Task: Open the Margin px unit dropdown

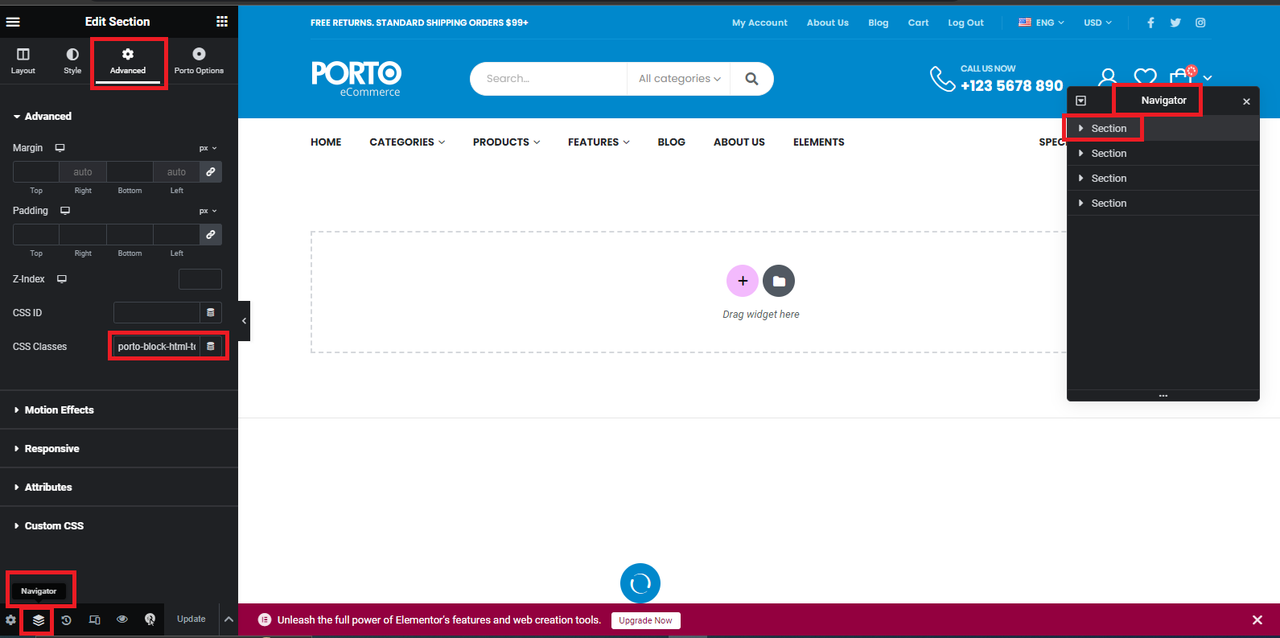Action: tap(208, 148)
